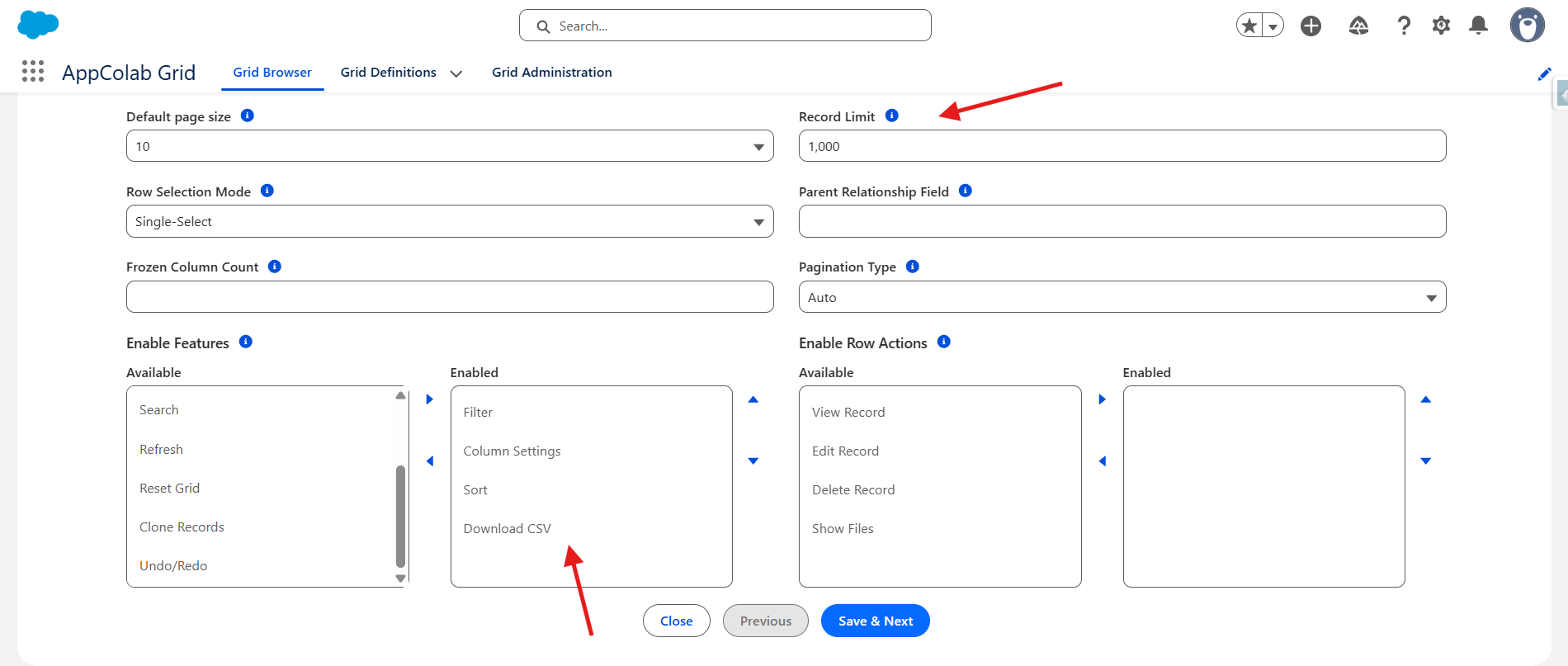The image size is (1568, 666).
Task: Click the Available features list scrollbar
Action: tap(400, 517)
